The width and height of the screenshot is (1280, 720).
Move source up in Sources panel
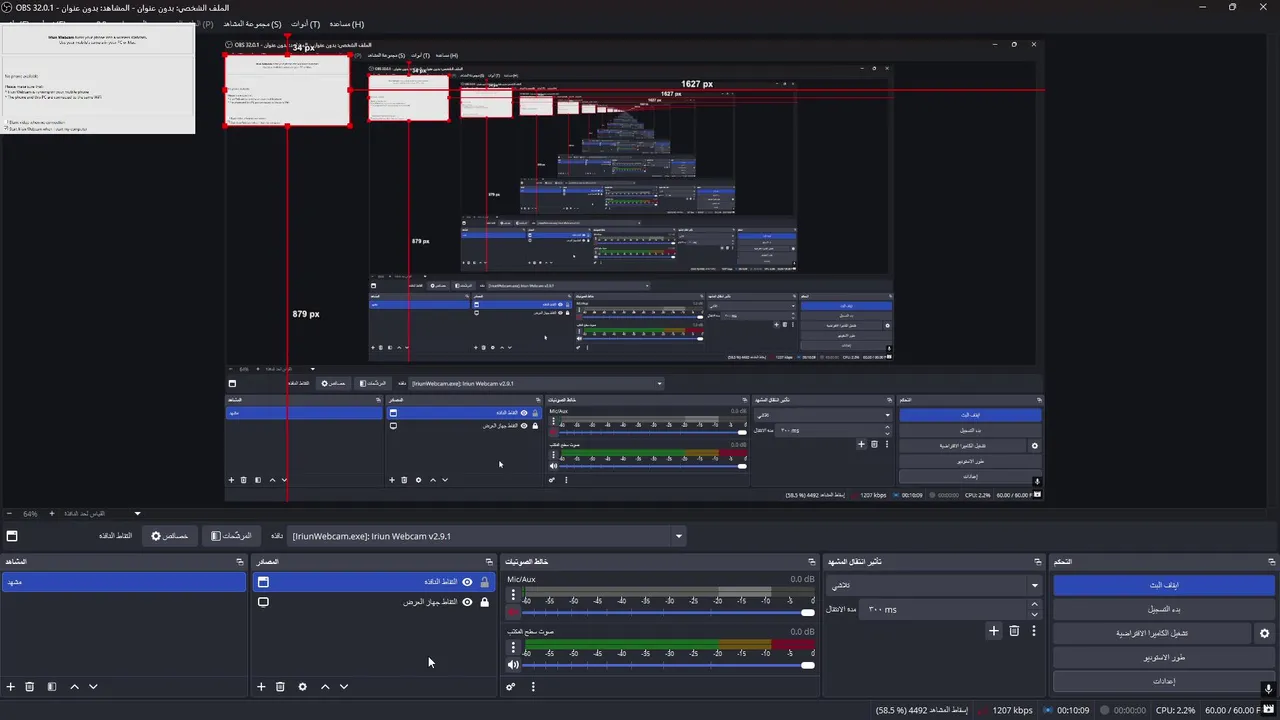click(x=325, y=687)
